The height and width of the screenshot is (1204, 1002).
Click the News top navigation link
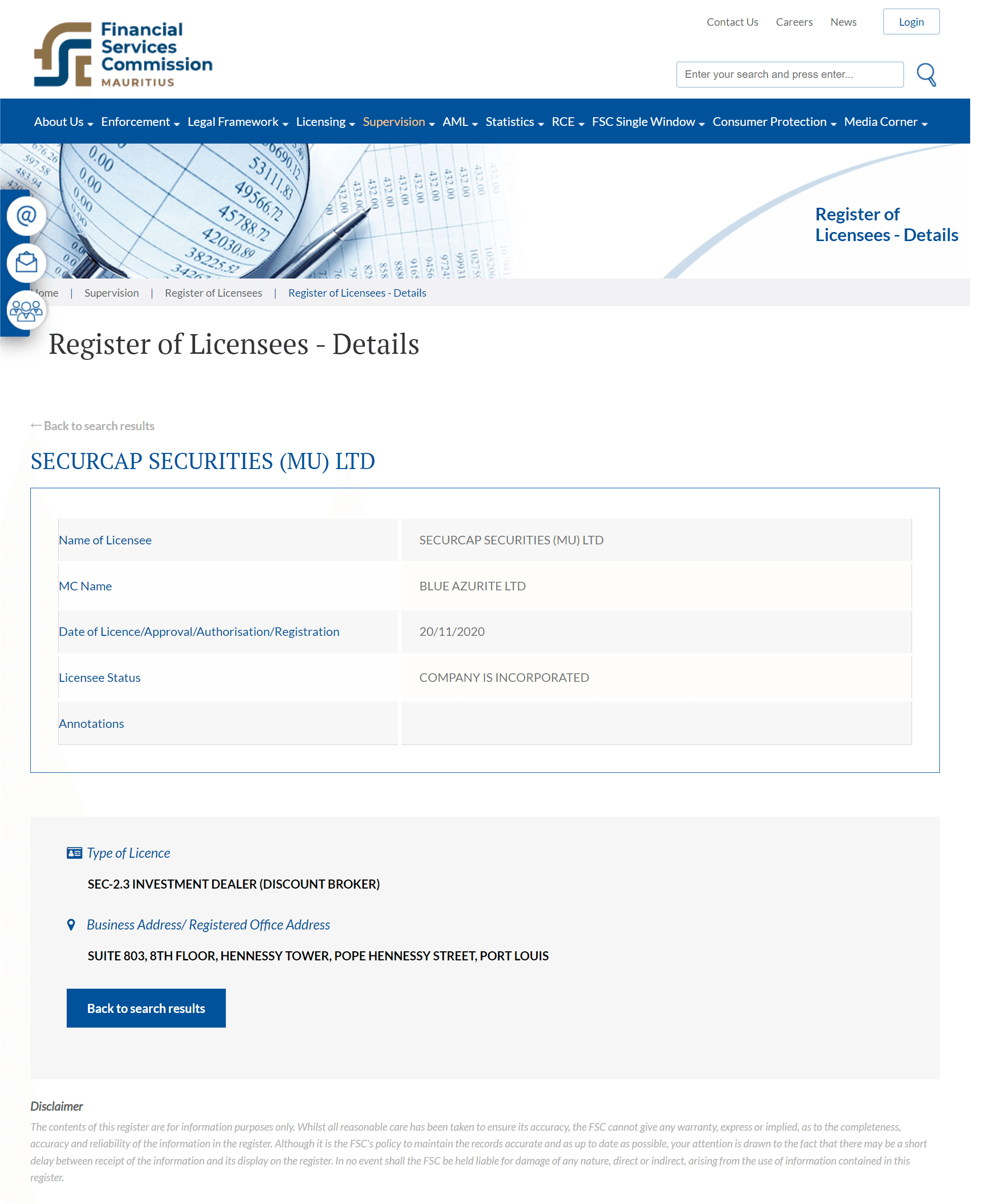click(843, 21)
